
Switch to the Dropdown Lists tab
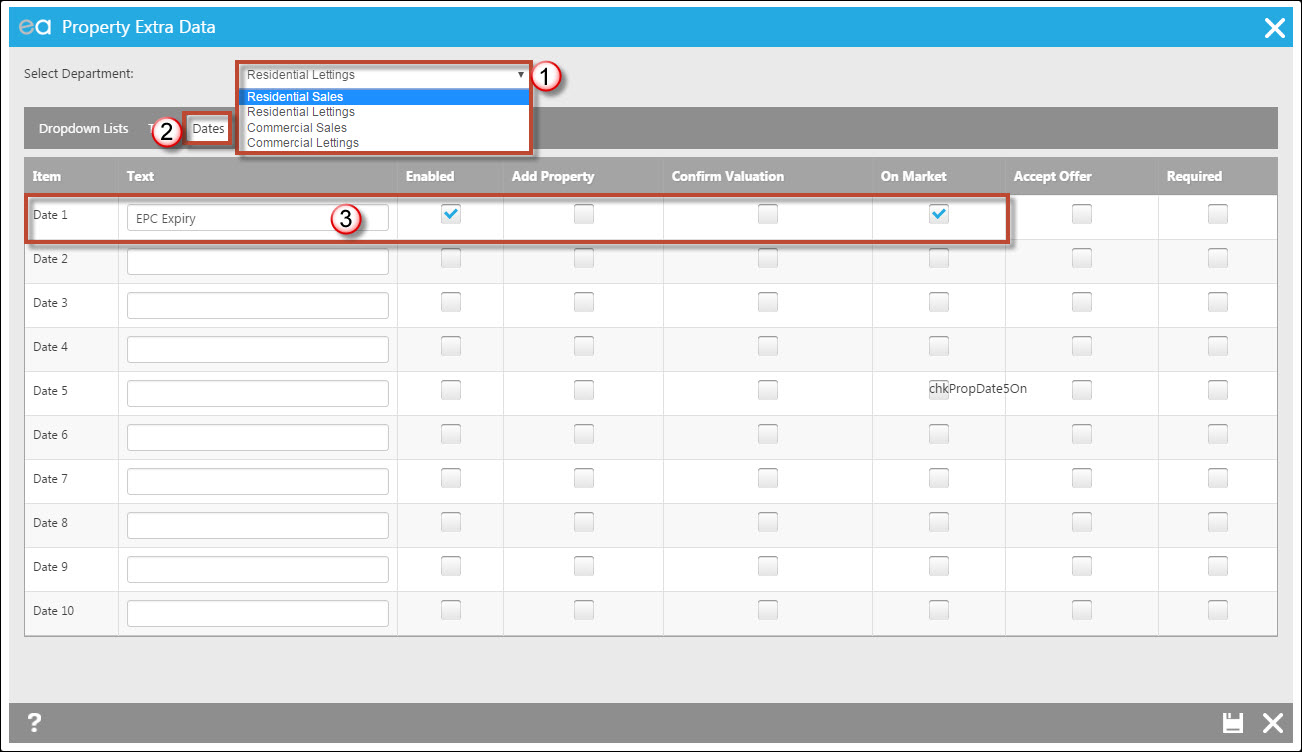pos(84,129)
